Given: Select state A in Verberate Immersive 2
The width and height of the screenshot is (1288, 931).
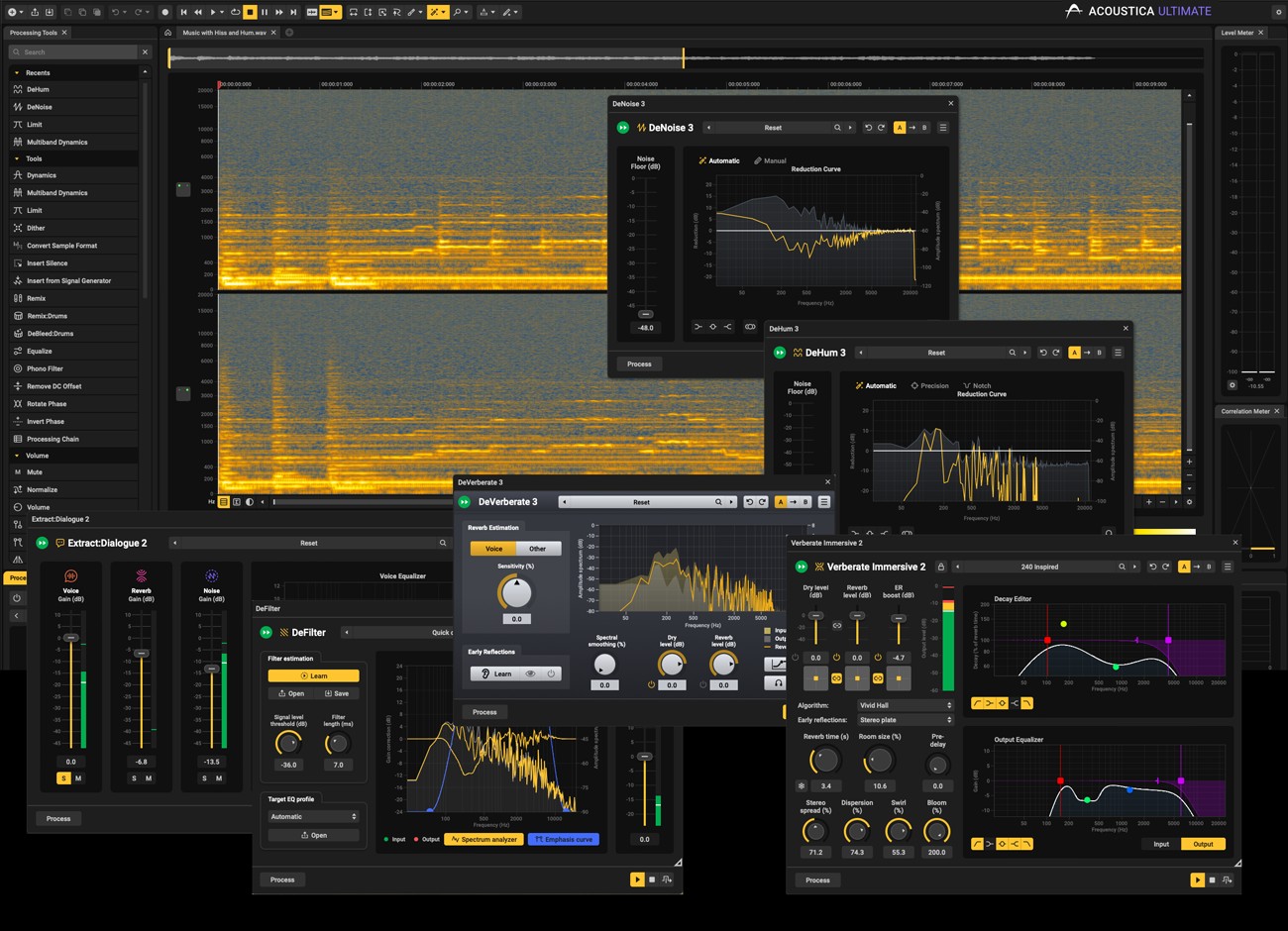Looking at the screenshot, I should pos(1183,567).
